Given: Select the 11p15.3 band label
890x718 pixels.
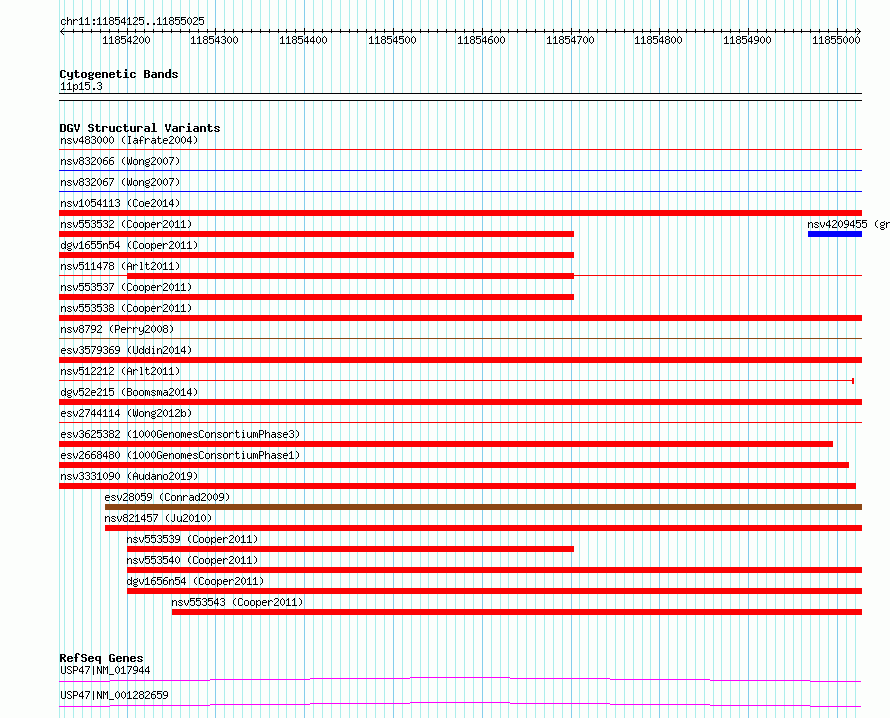Looking at the screenshot, I should point(81,86).
